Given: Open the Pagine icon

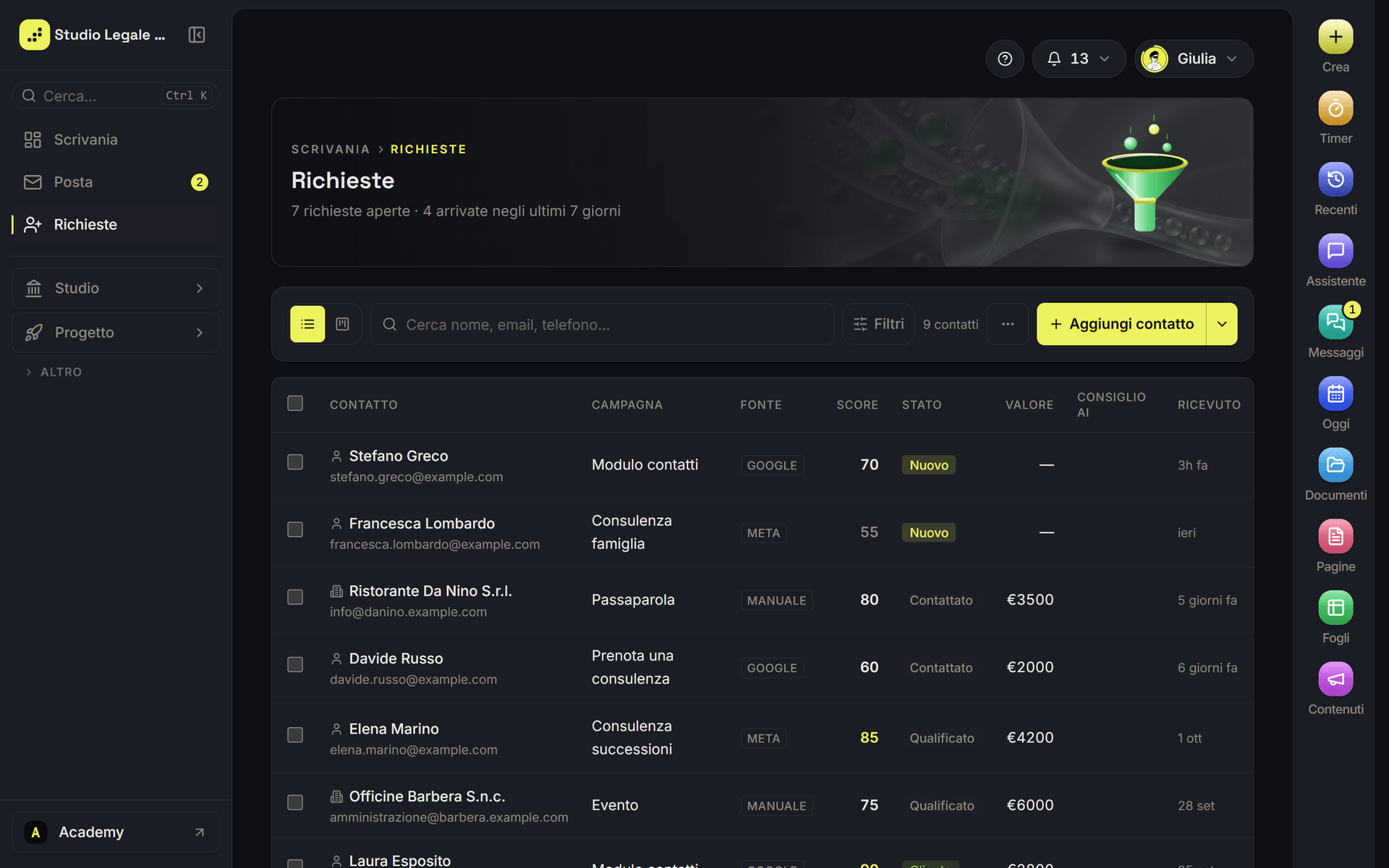Looking at the screenshot, I should [1335, 537].
